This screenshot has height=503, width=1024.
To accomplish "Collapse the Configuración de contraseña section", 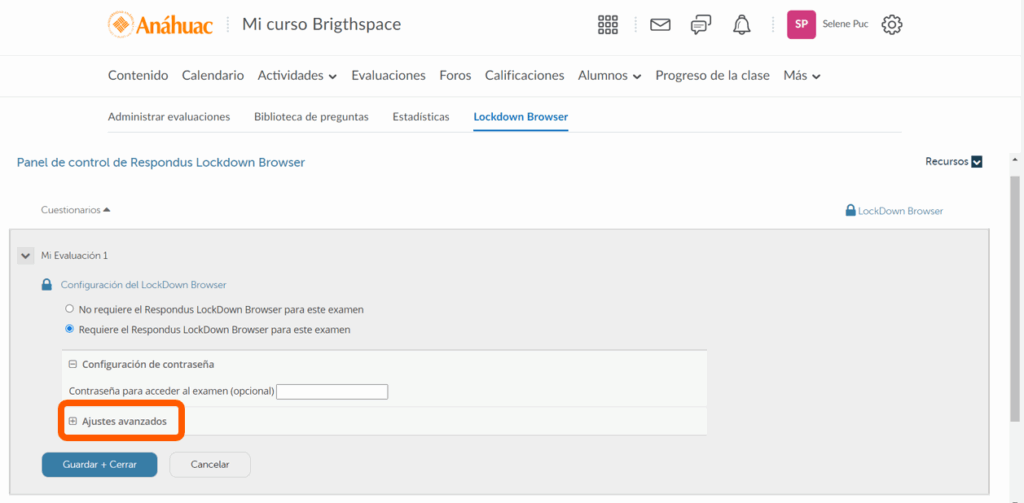I will coord(73,364).
